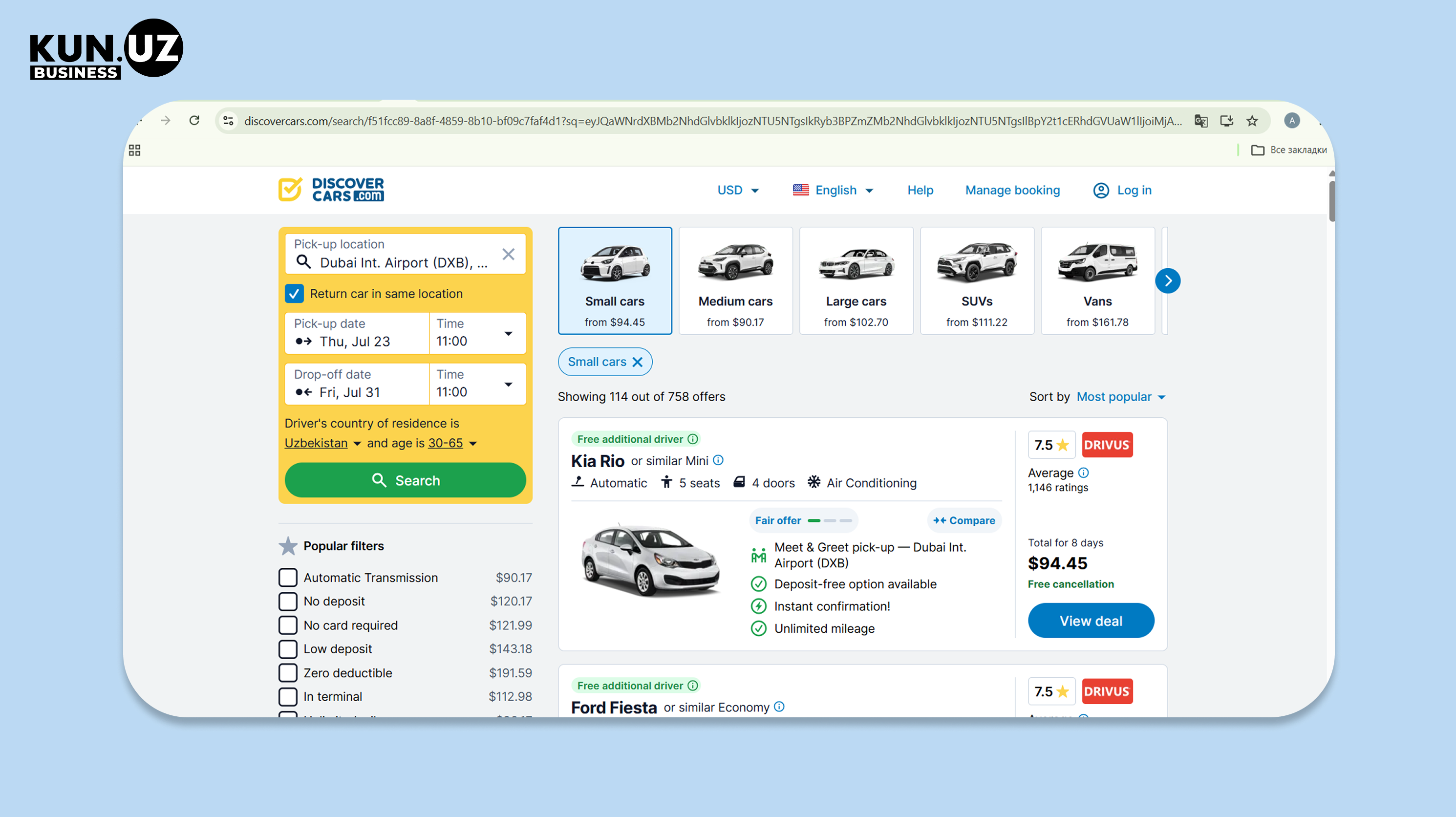Open info icon next to Ford Fiesta Economy
Image resolution: width=1456 pixels, height=817 pixels.
point(779,707)
